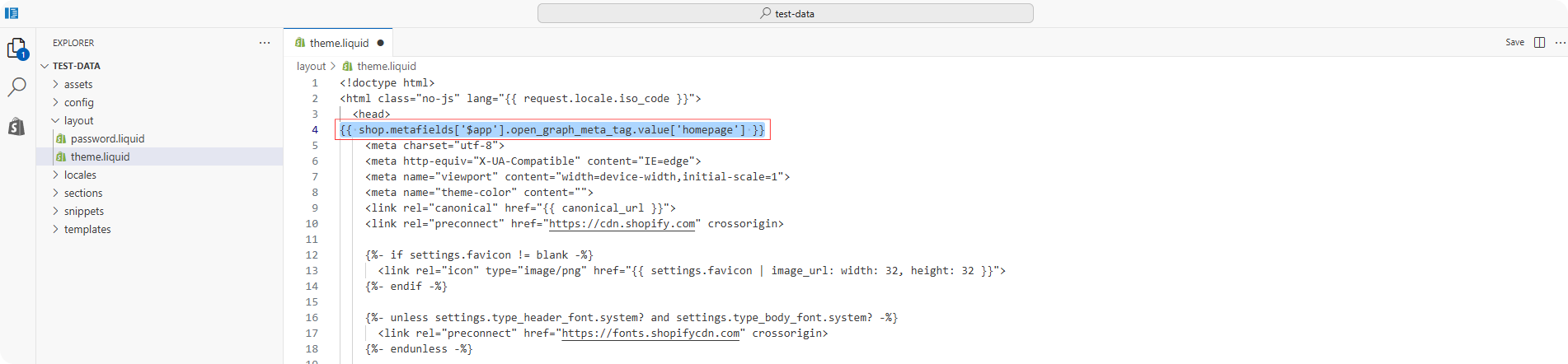Click the 'endif' liquid tag line
The image size is (1568, 364).
pyautogui.click(x=406, y=287)
